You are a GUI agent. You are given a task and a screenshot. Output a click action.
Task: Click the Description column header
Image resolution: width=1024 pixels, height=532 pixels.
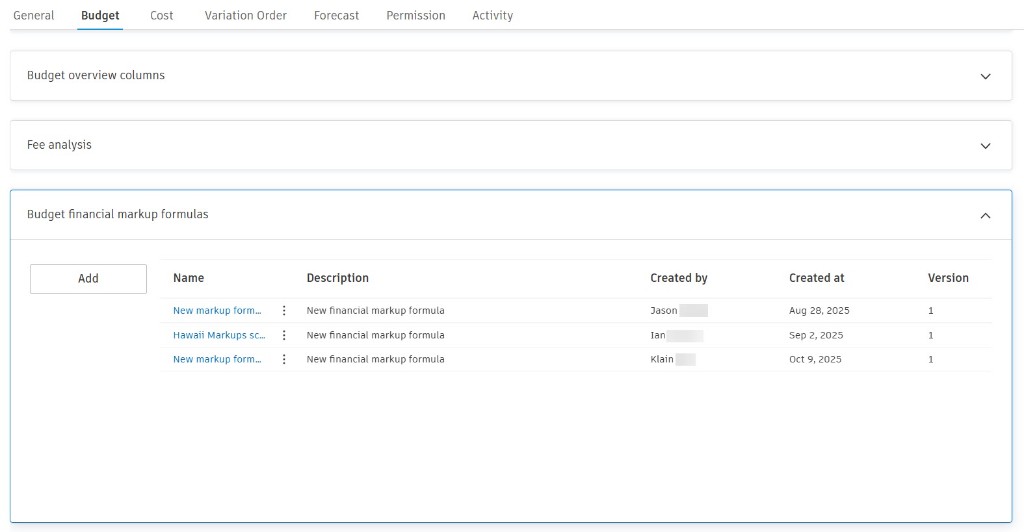point(338,278)
